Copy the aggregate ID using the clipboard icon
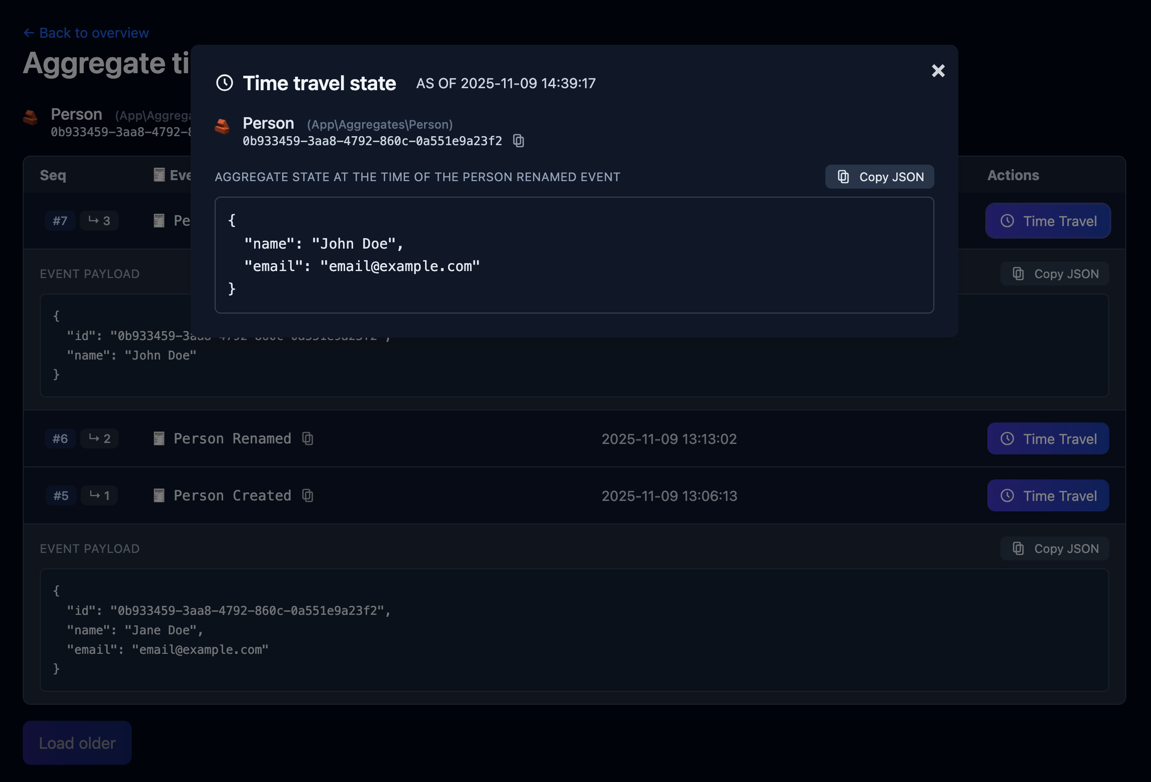1151x782 pixels. tap(518, 141)
